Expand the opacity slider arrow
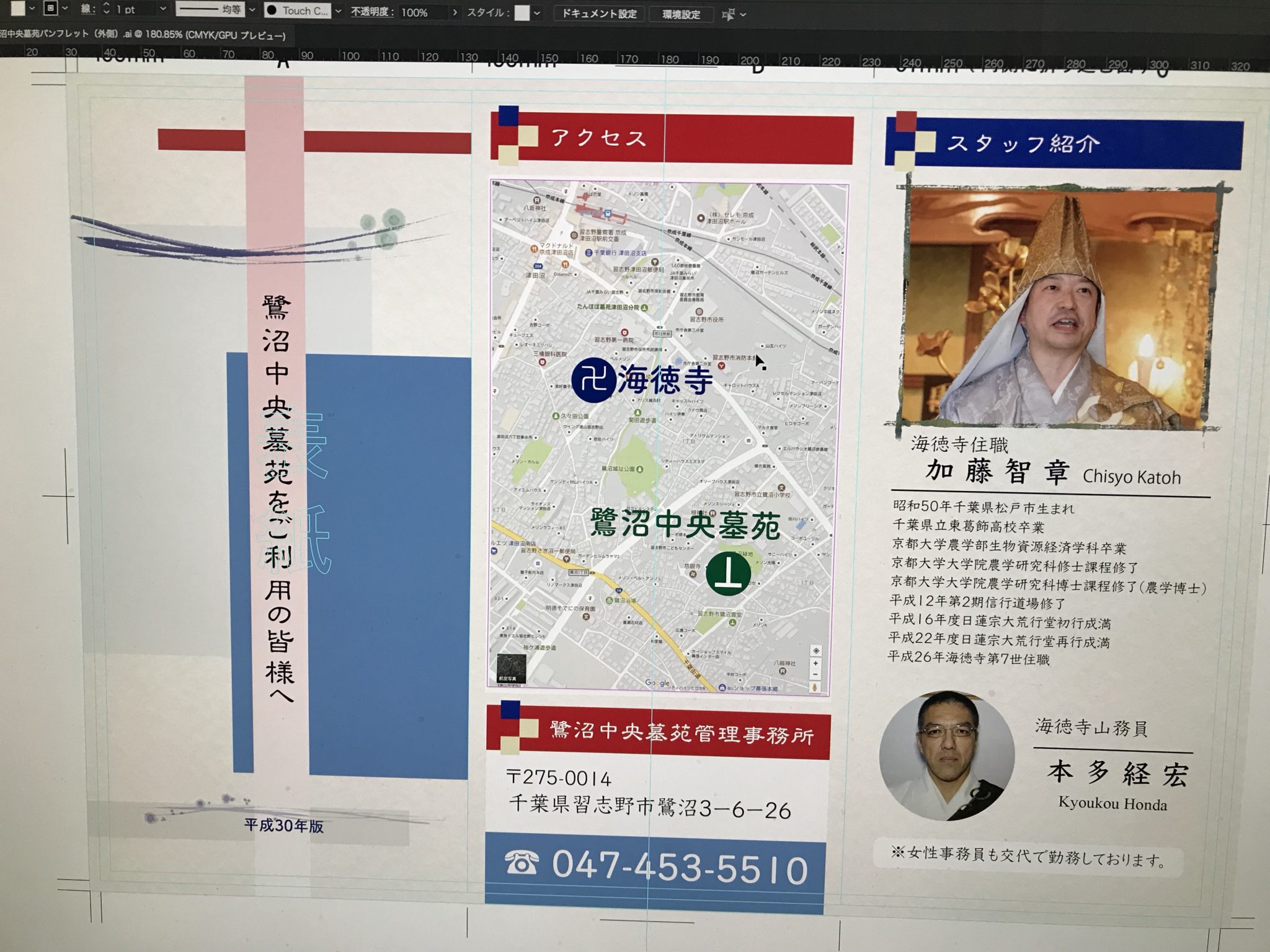The width and height of the screenshot is (1270, 952). tap(455, 12)
